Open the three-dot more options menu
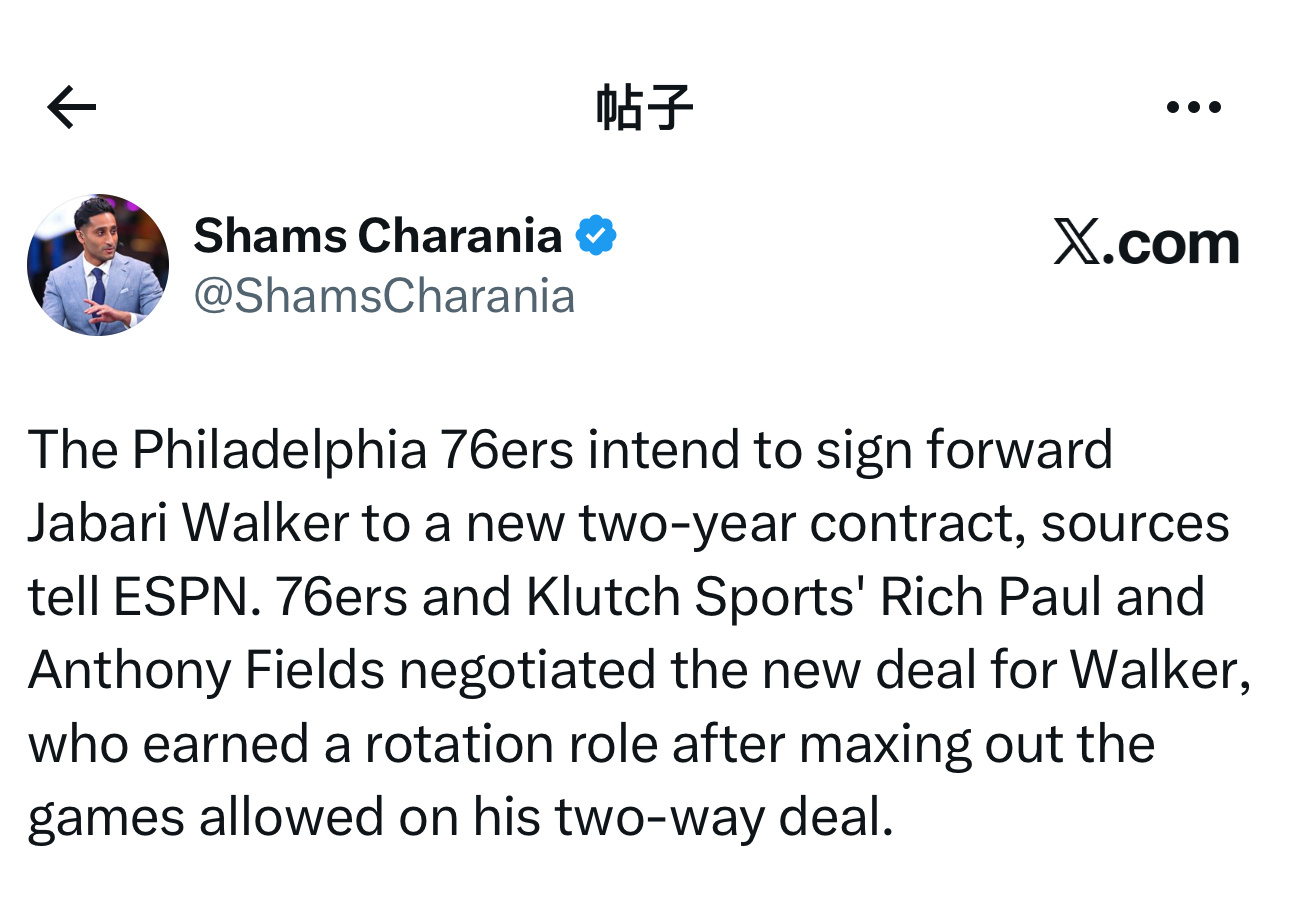The height and width of the screenshot is (911, 1290). pyautogui.click(x=1194, y=107)
